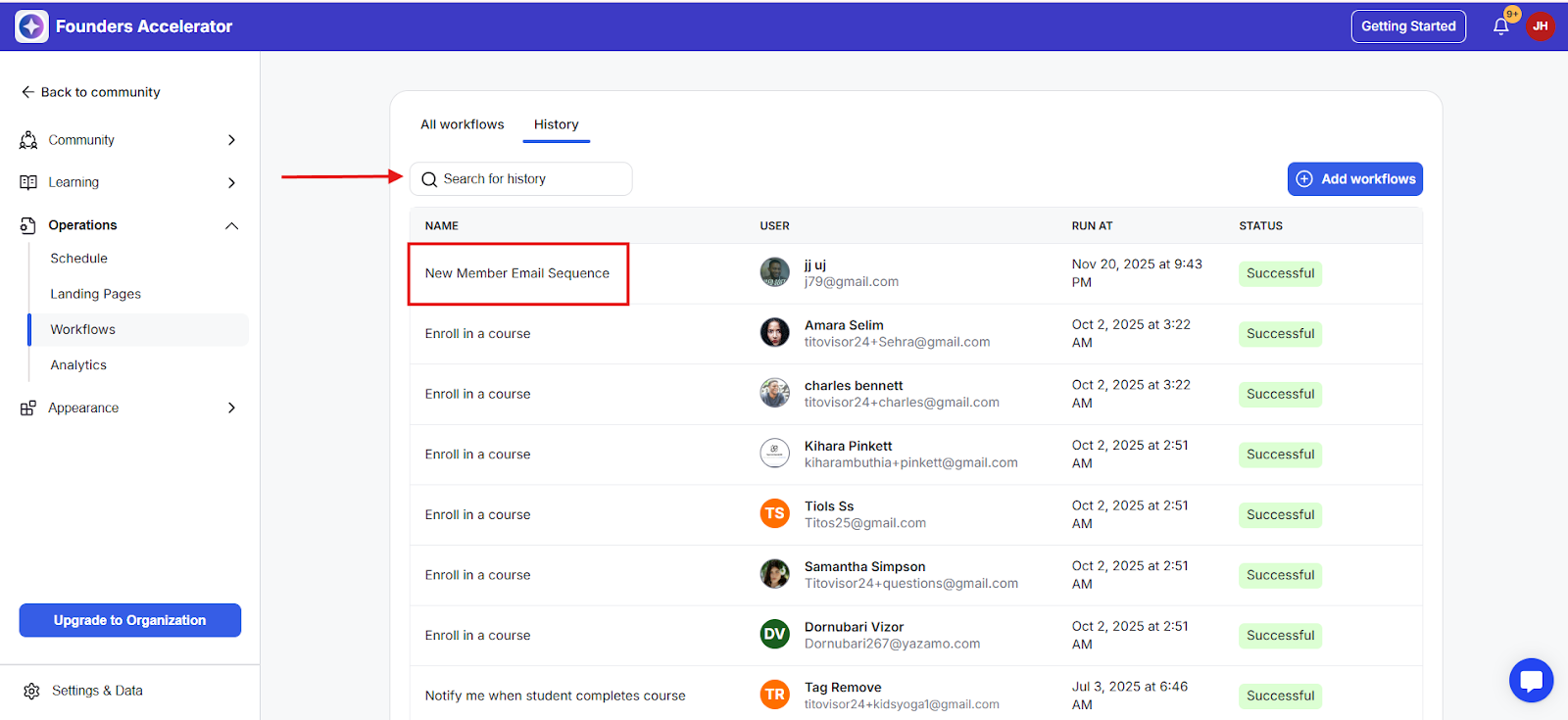This screenshot has width=1568, height=720.
Task: Click Kihara Pinkett's profile avatar
Action: [x=774, y=454]
